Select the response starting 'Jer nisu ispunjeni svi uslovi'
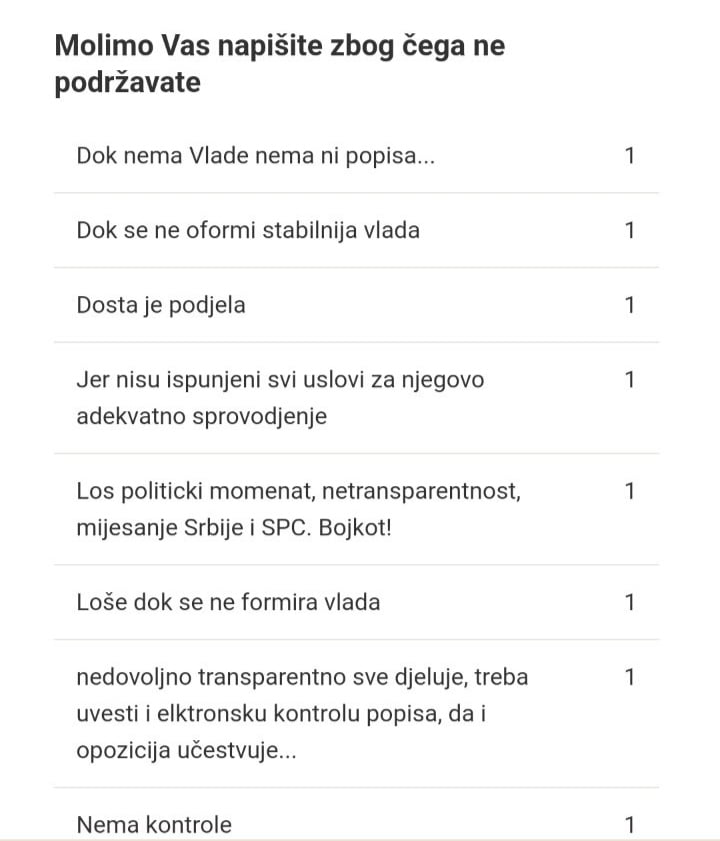 click(280, 380)
